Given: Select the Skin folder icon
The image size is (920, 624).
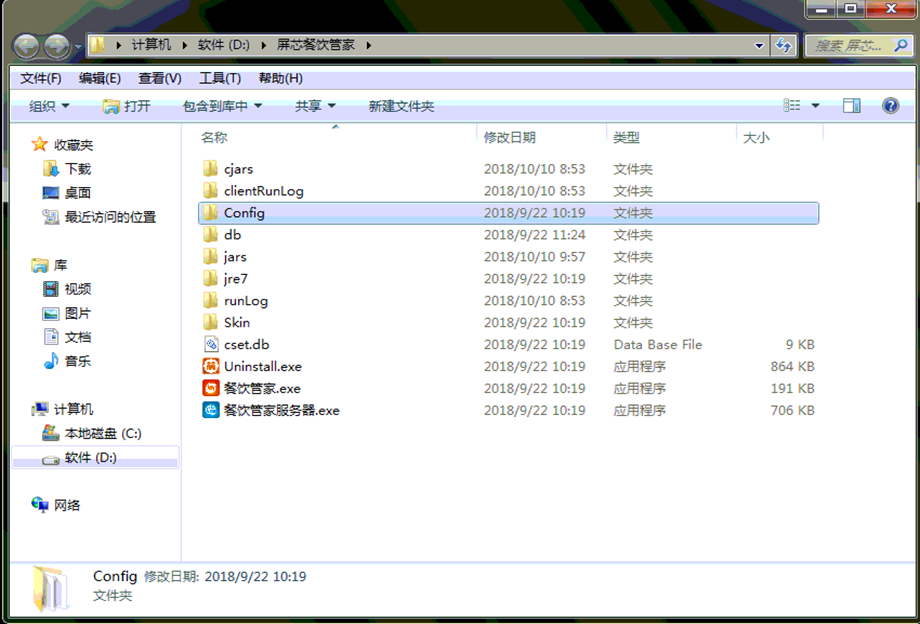Looking at the screenshot, I should coord(211,323).
